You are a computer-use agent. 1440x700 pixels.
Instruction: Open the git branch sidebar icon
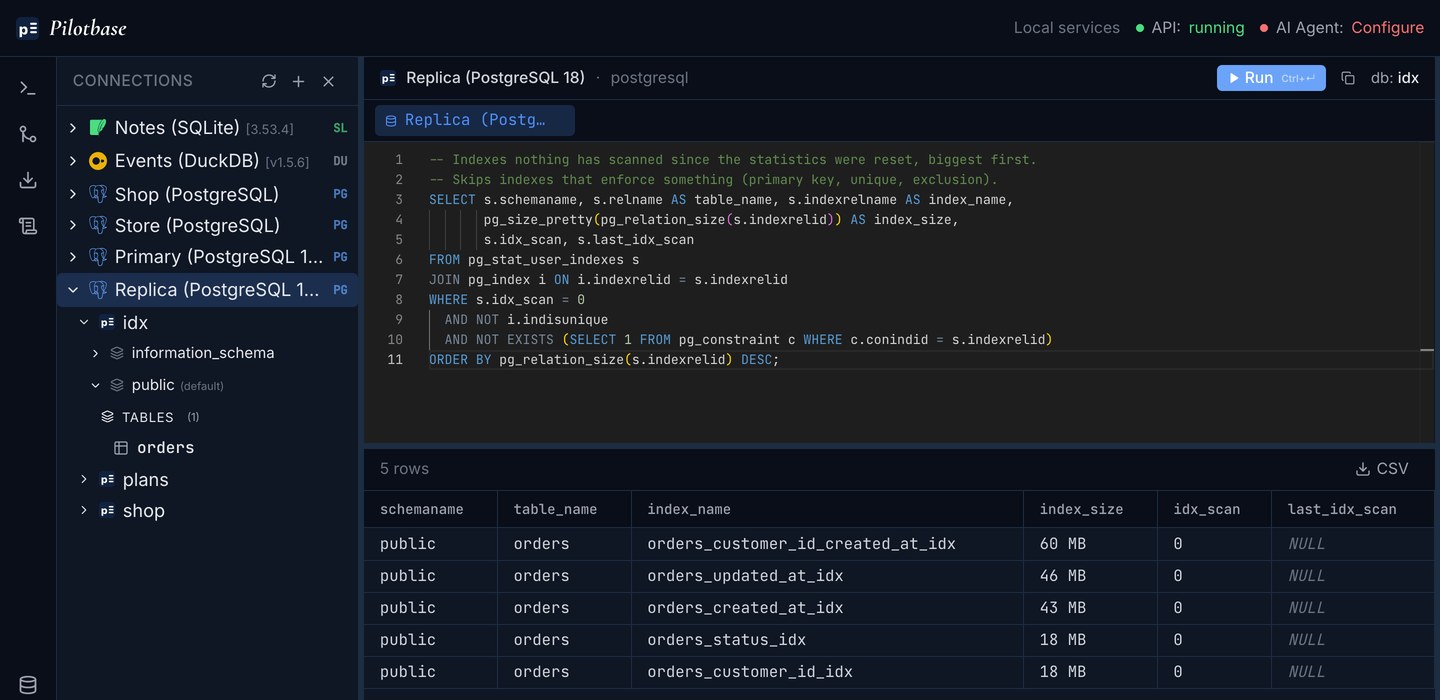(x=28, y=134)
